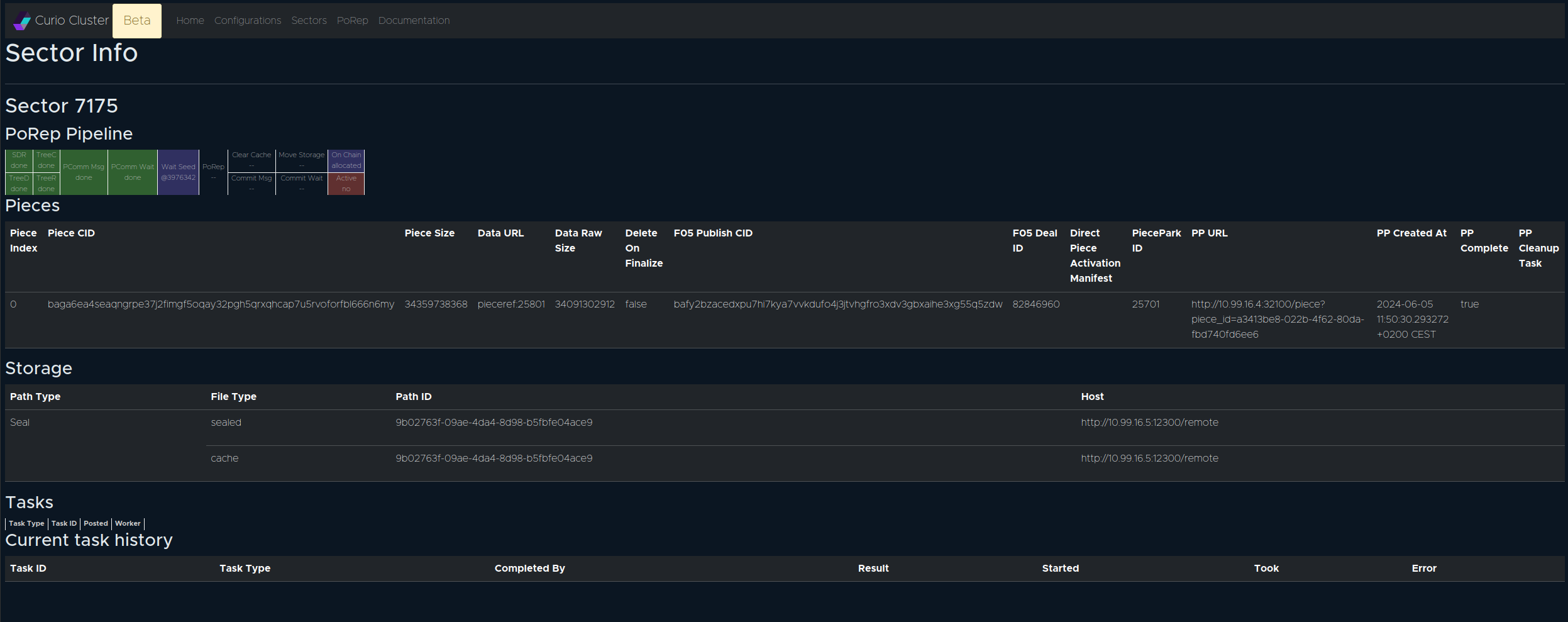Open the sealed file host remote link
This screenshot has height=622, width=1568.
tap(1149, 423)
